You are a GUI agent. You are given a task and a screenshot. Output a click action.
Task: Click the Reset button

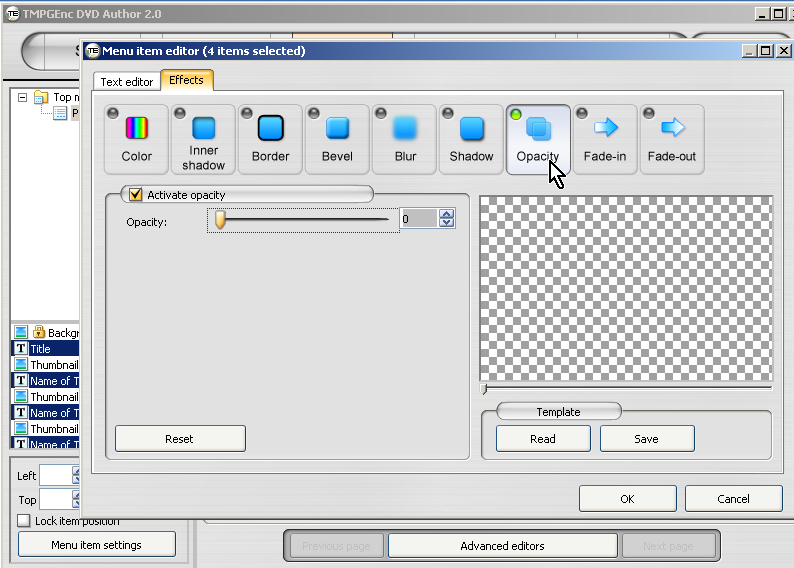coord(180,438)
